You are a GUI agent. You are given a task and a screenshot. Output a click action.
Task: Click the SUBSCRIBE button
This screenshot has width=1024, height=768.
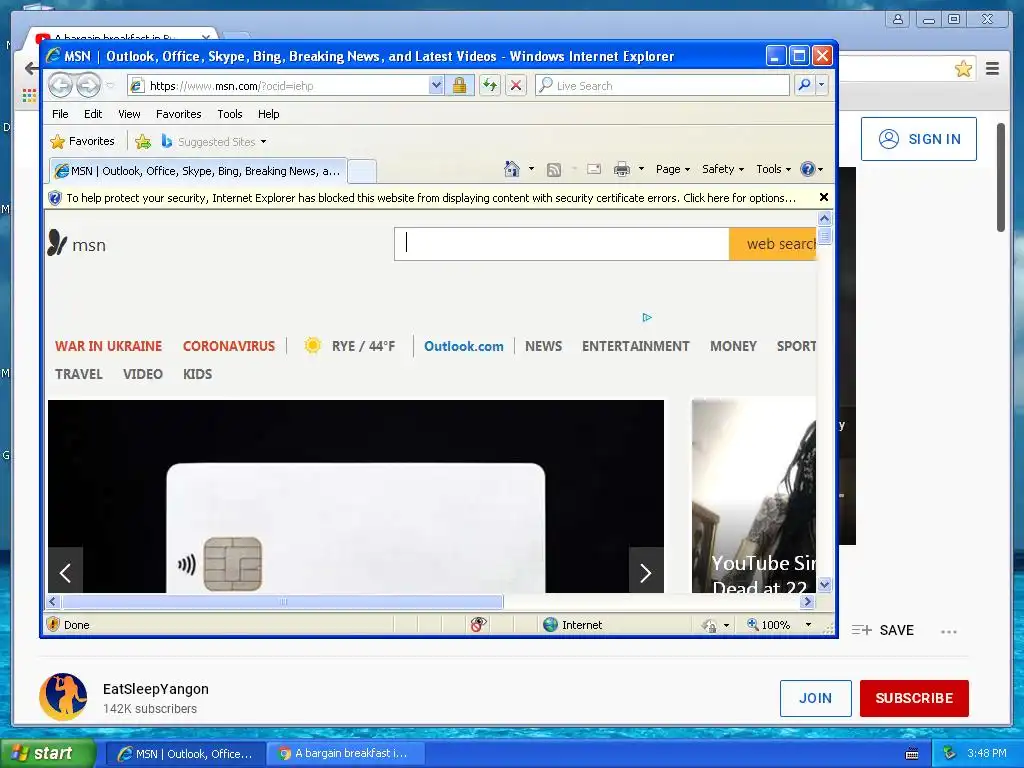click(x=914, y=698)
